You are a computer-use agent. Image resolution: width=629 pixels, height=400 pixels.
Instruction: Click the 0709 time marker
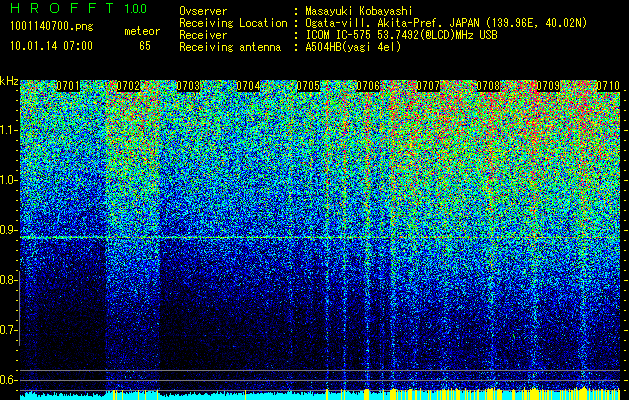click(548, 86)
